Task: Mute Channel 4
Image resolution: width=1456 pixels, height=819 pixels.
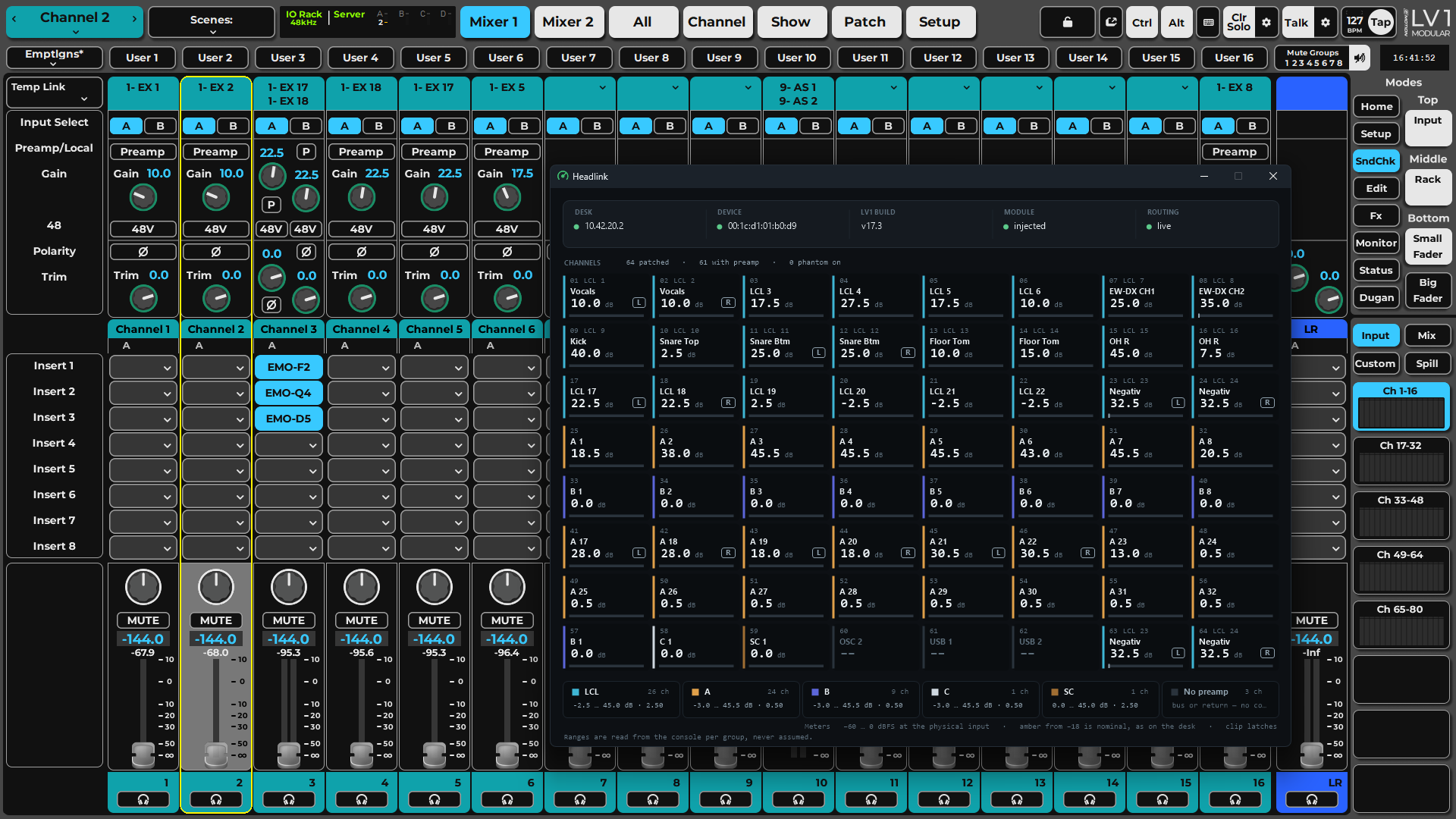Action: click(362, 620)
